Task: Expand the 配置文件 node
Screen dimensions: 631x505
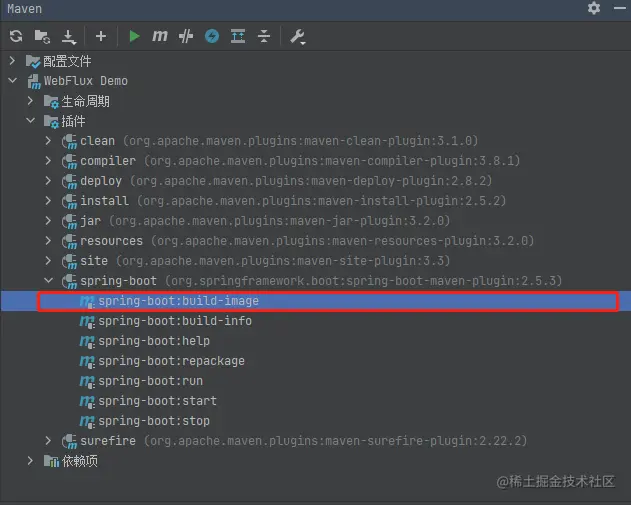Action: 12,61
